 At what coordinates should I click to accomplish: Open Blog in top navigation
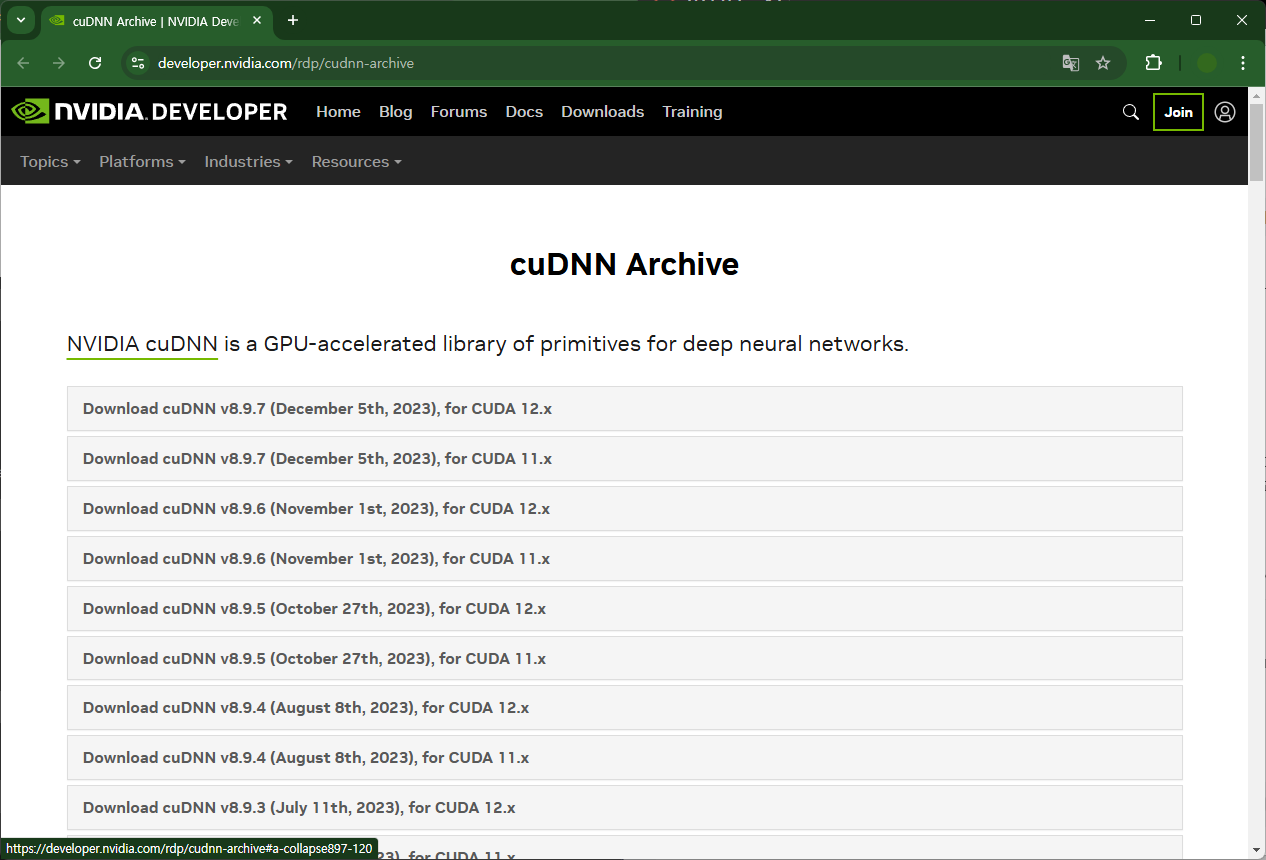[x=396, y=112]
